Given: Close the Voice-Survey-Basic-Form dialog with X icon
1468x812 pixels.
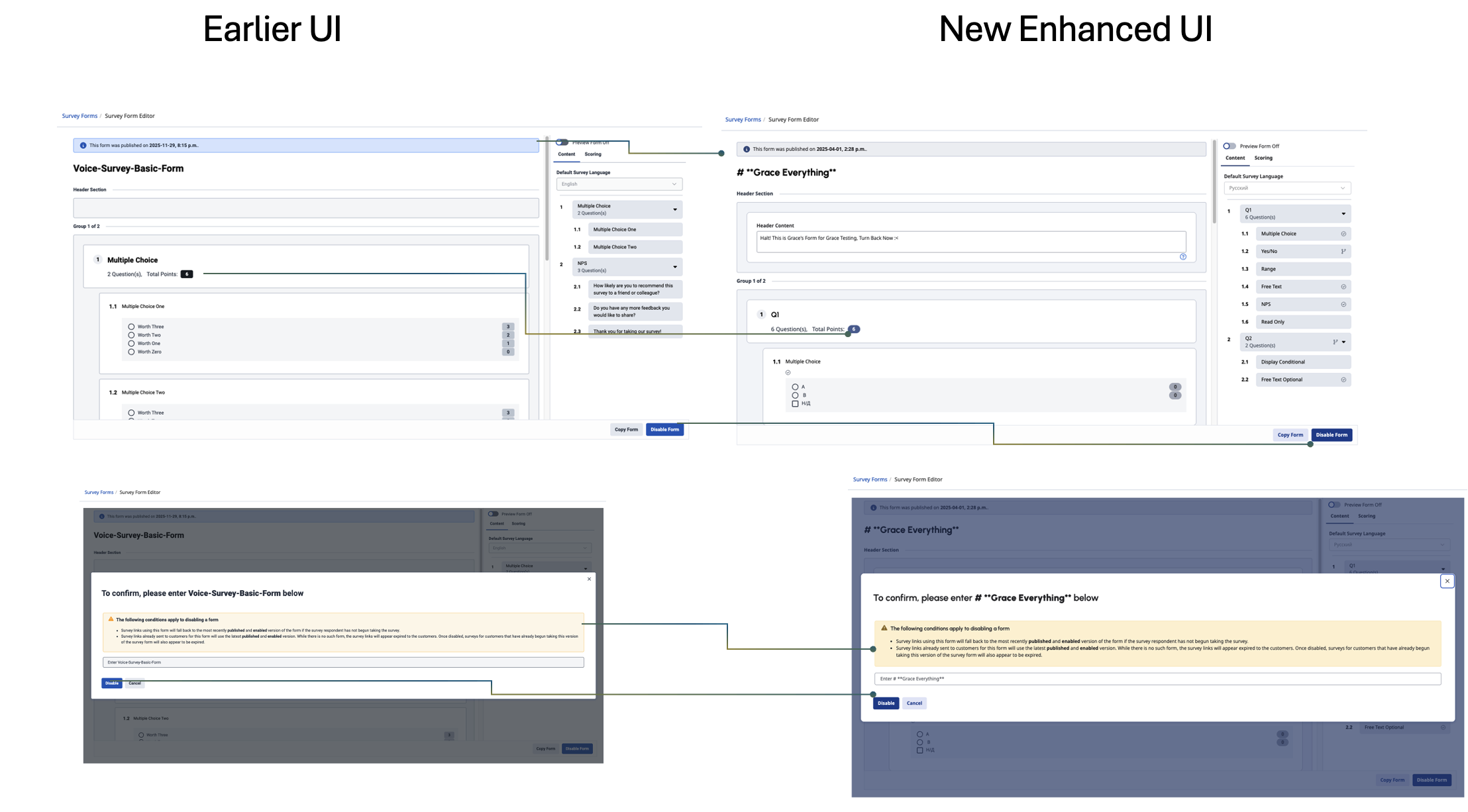Looking at the screenshot, I should point(589,580).
